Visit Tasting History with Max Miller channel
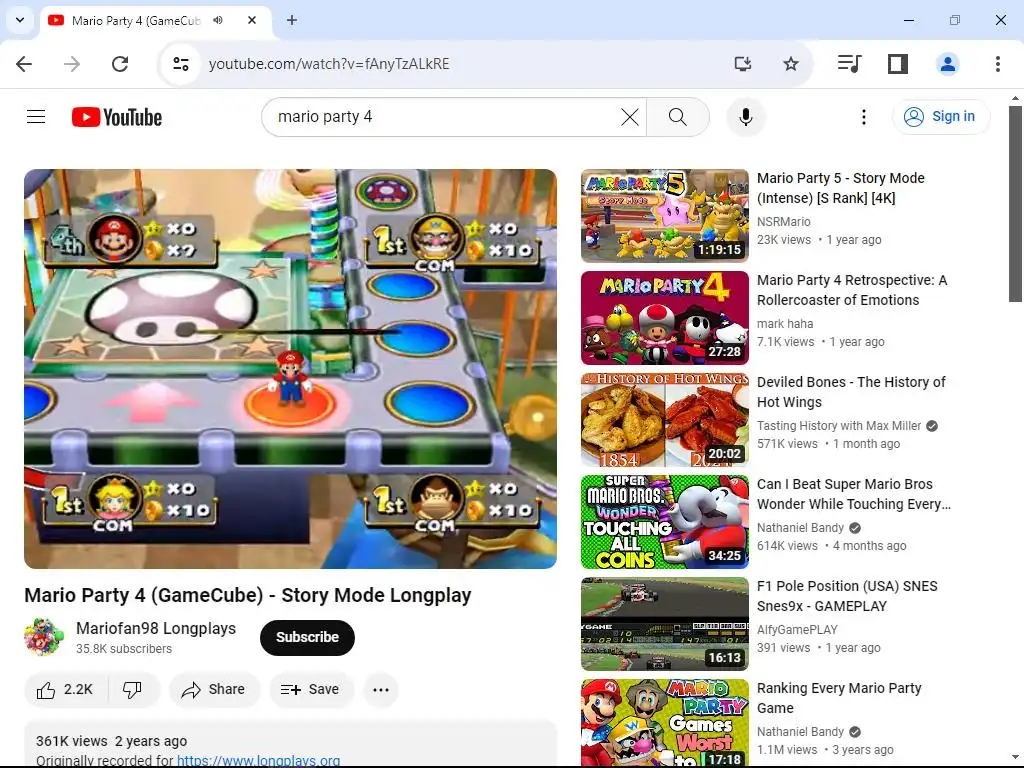This screenshot has width=1024, height=768. tap(839, 426)
